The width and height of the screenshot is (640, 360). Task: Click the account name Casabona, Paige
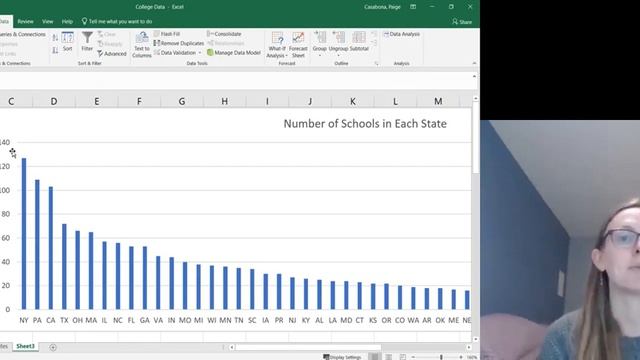pos(382,7)
